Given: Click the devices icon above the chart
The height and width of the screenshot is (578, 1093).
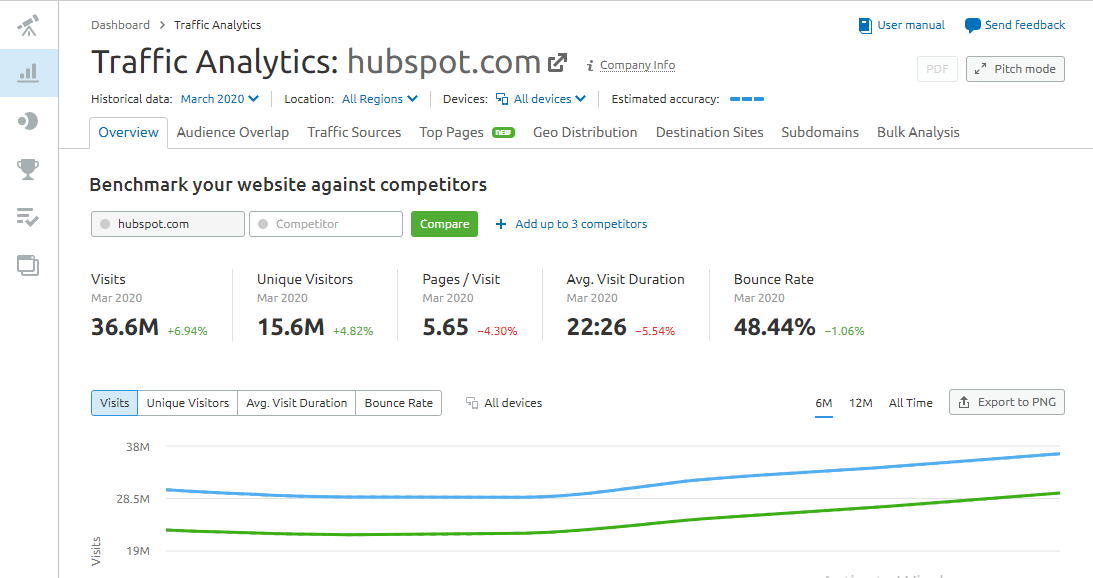Looking at the screenshot, I should (x=472, y=403).
